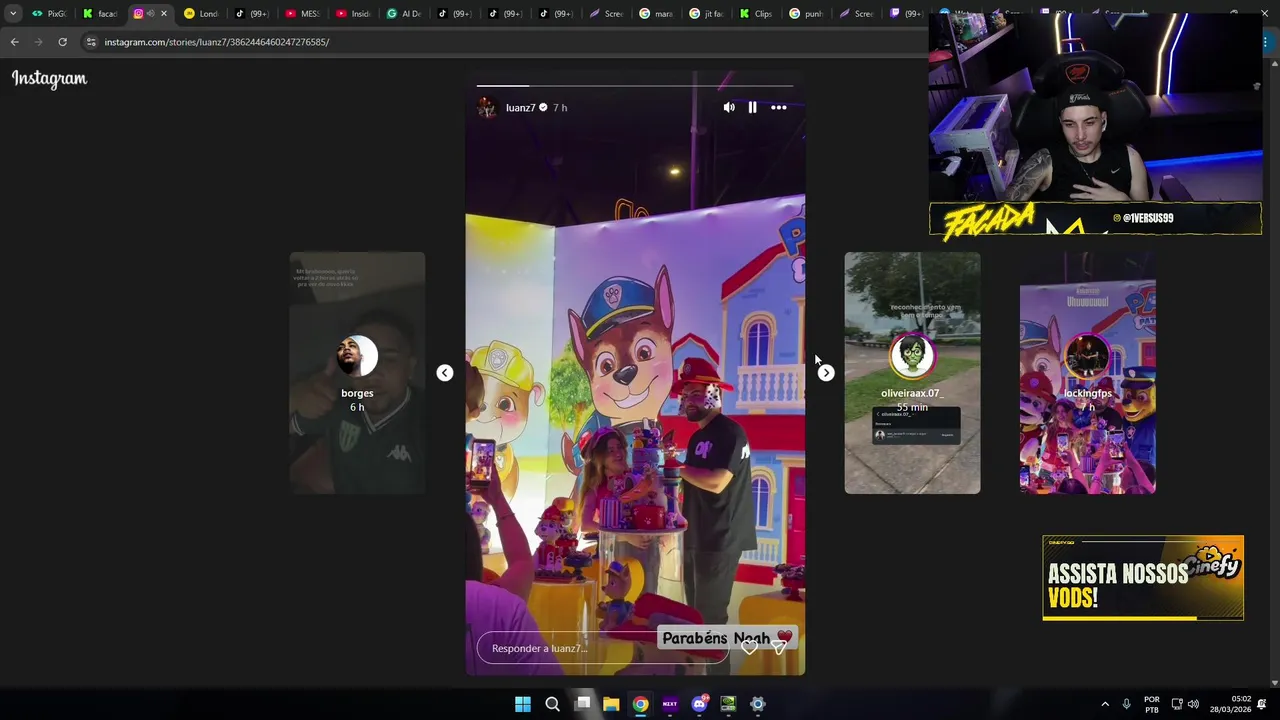Open the volume control in the system tray
Screen dimensions: 1280x720
pos(1193,704)
